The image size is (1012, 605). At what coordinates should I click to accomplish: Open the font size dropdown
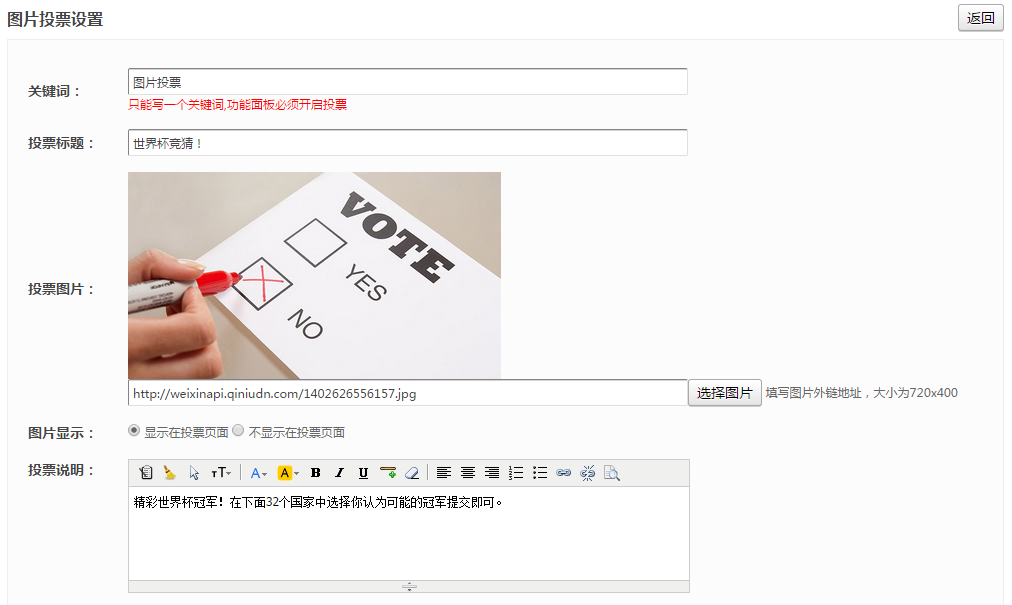pos(221,473)
